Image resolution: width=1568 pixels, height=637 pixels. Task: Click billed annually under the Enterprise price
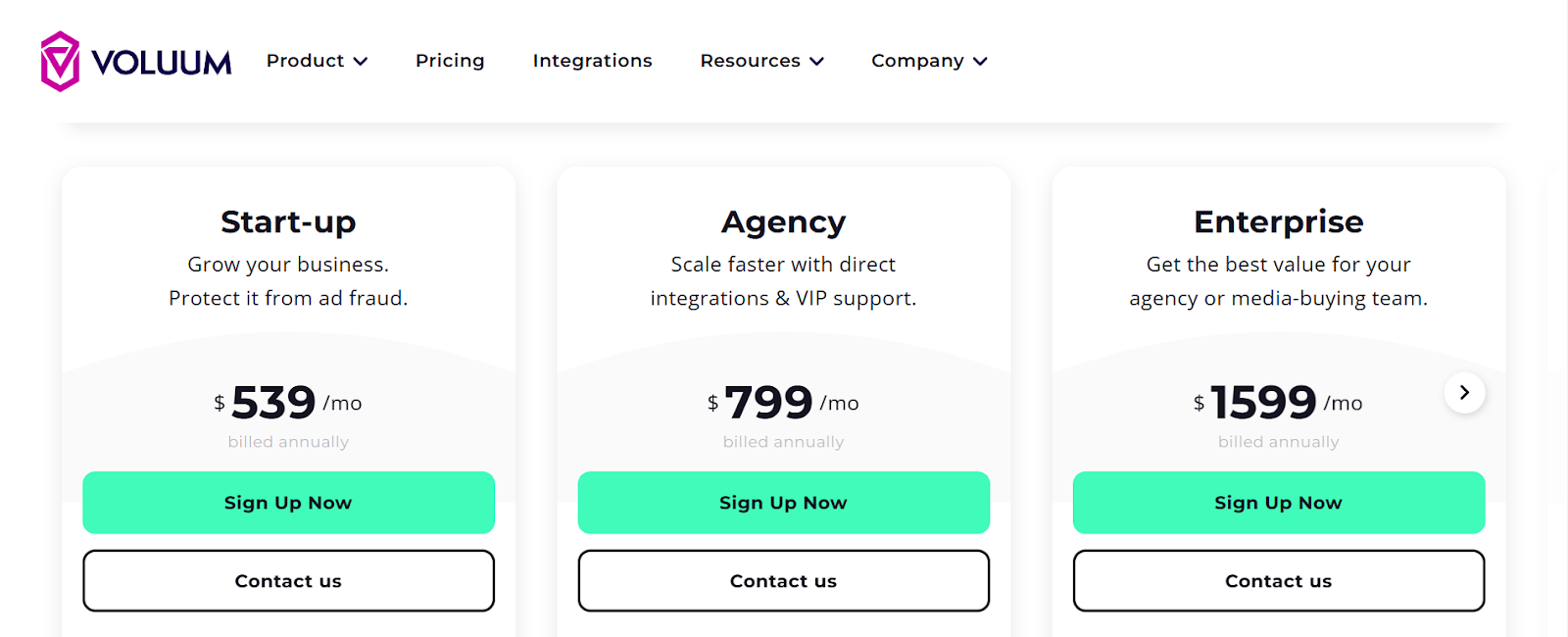[x=1279, y=441]
